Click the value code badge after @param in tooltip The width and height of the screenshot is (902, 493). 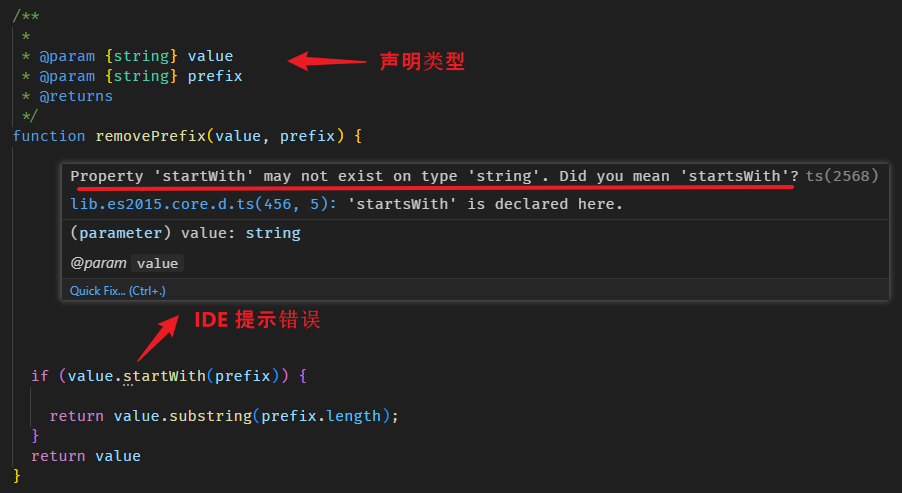click(157, 264)
